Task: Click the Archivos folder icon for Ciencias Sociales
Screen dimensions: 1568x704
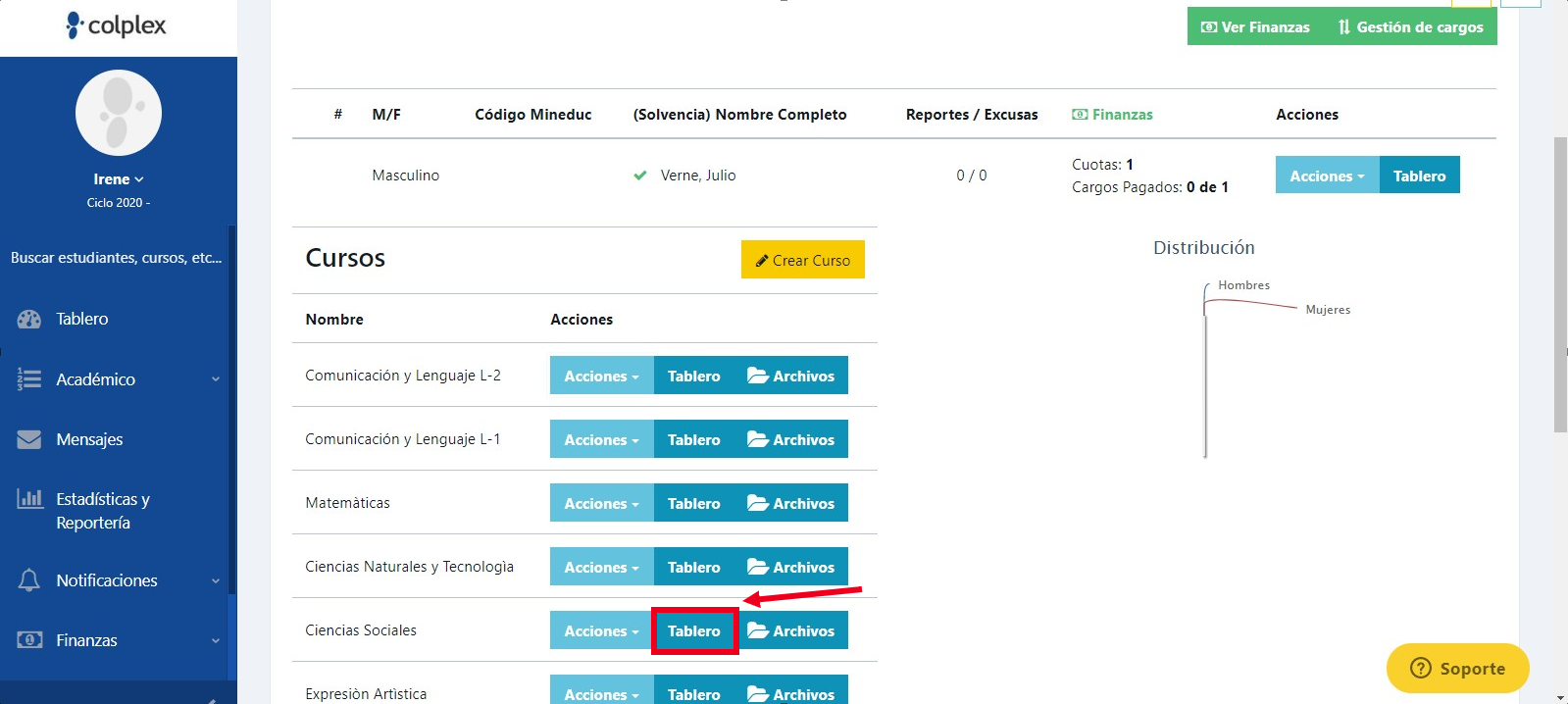Action: (757, 630)
